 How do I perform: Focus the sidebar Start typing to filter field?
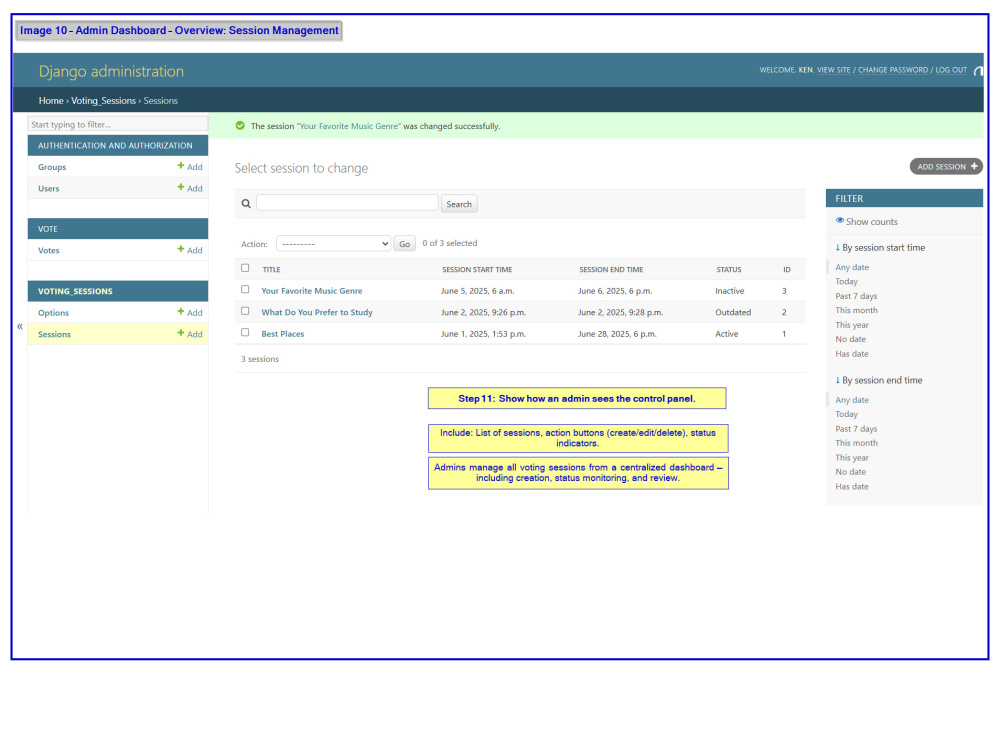pyautogui.click(x=118, y=124)
